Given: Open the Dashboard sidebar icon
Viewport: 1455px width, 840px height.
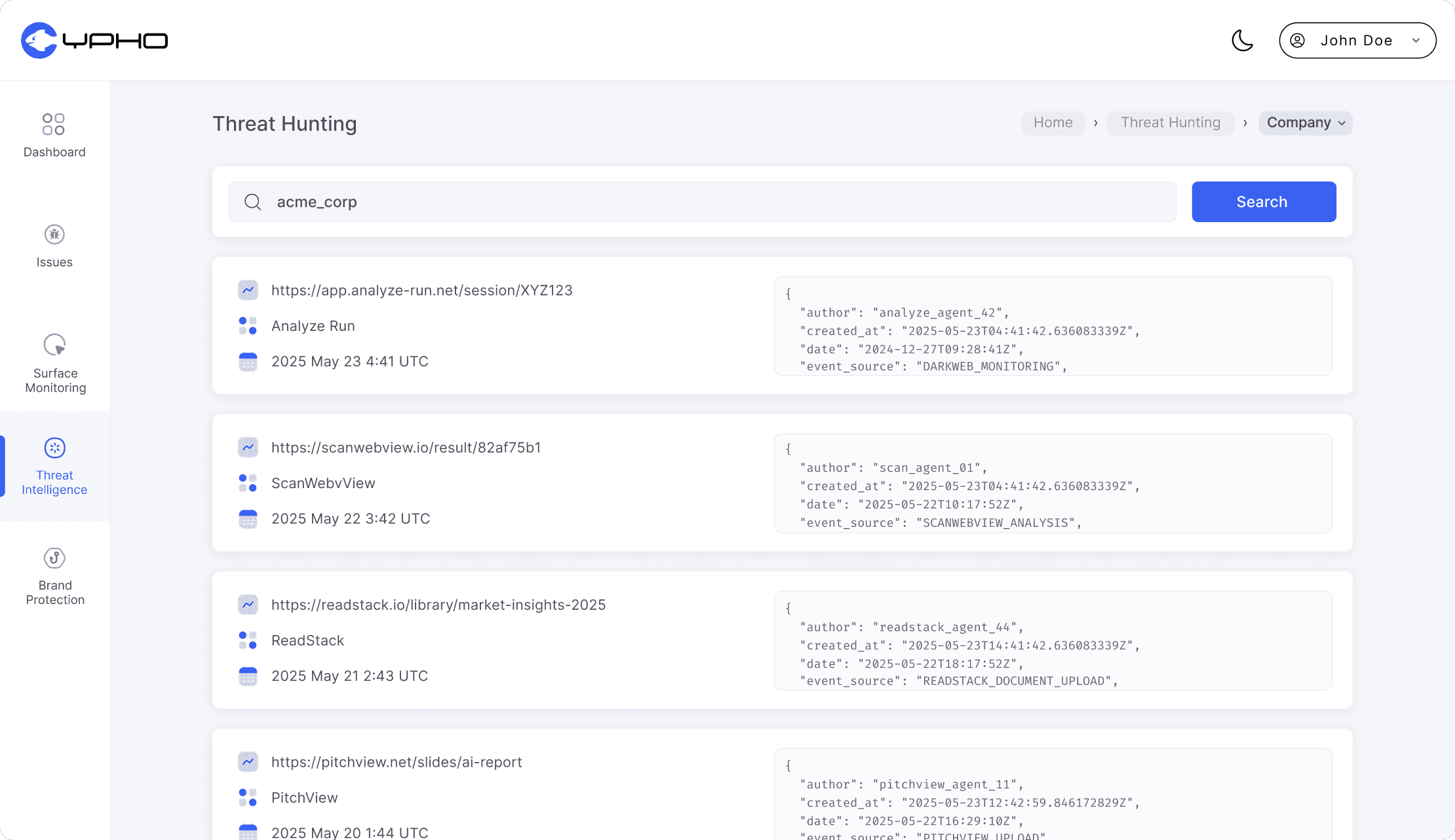Looking at the screenshot, I should (x=54, y=124).
